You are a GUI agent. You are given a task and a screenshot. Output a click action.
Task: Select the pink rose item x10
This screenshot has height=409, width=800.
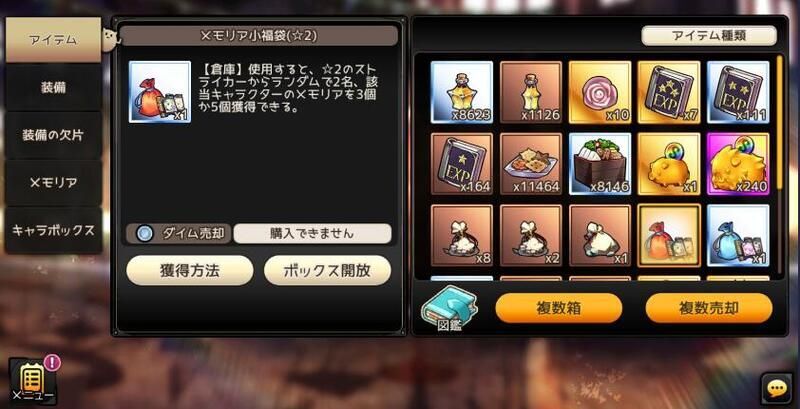pyautogui.click(x=599, y=92)
